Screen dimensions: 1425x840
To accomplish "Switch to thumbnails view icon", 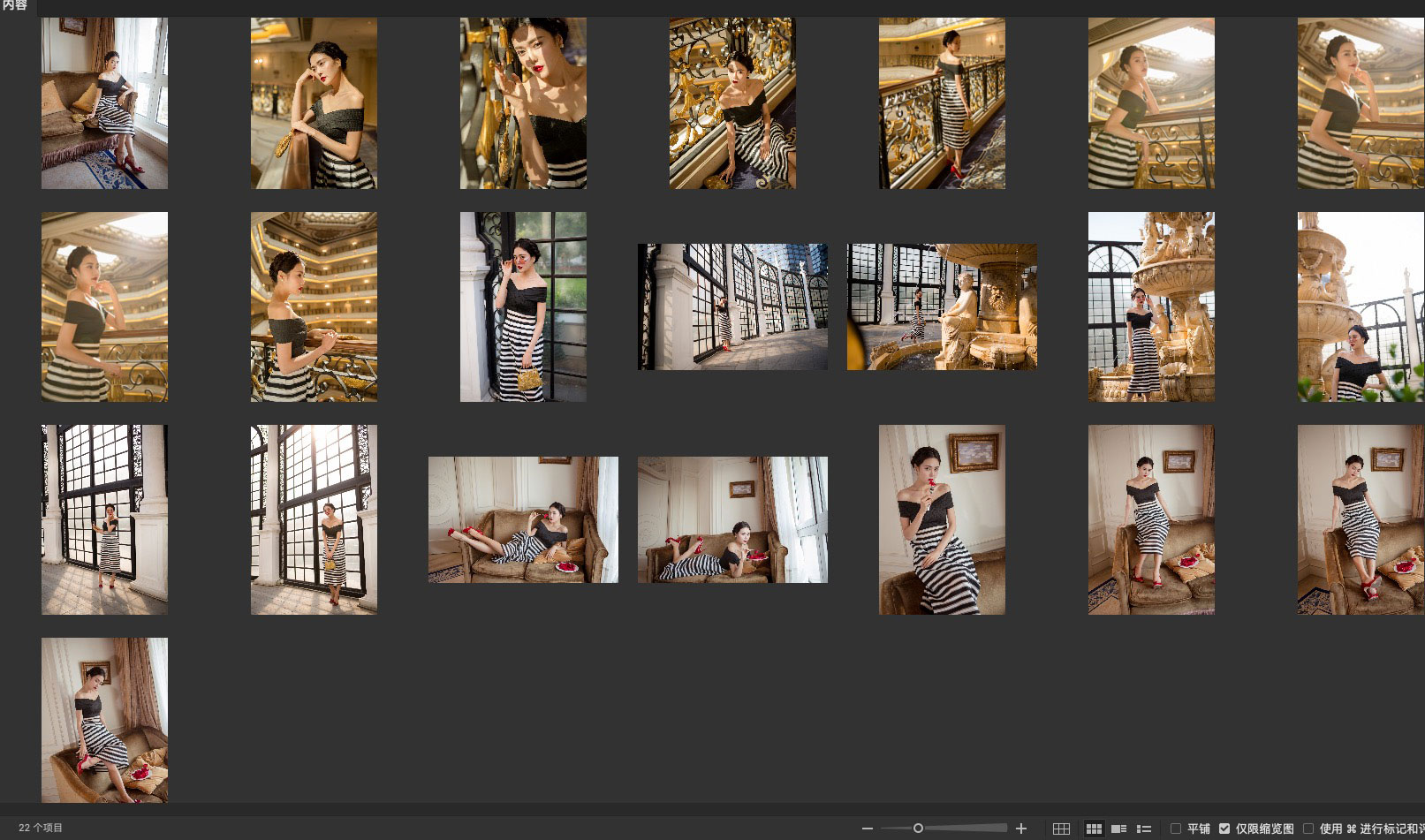I will [1094, 829].
